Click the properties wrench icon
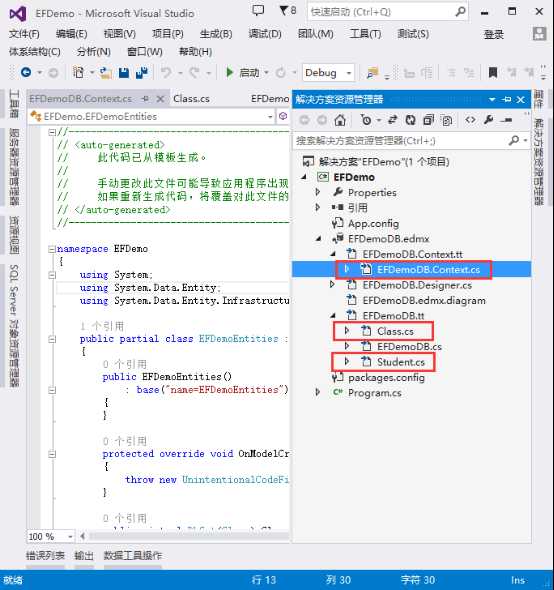554x590 pixels. (489, 120)
